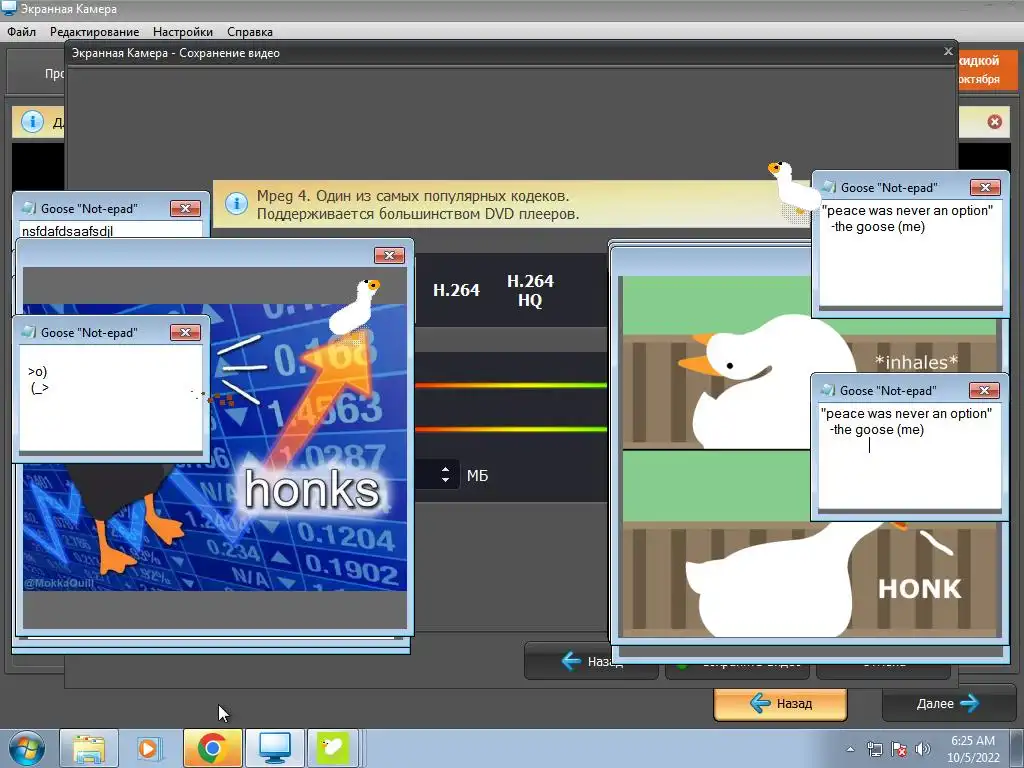The image size is (1024, 768).
Task: Close the lower-right Goose Not-epad window
Action: tap(984, 391)
